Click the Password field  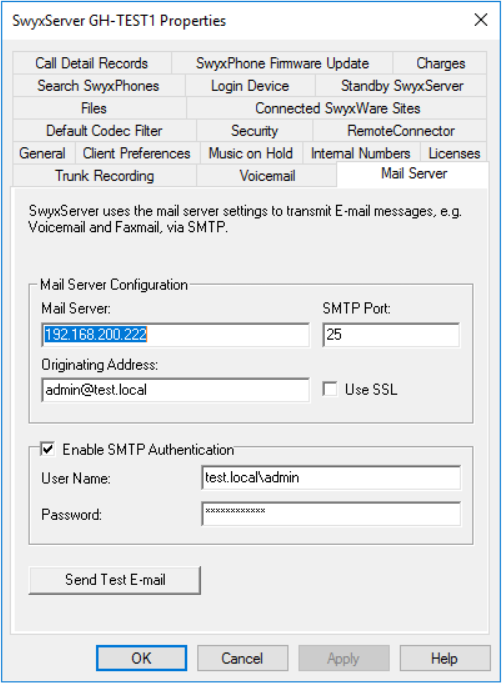(331, 514)
